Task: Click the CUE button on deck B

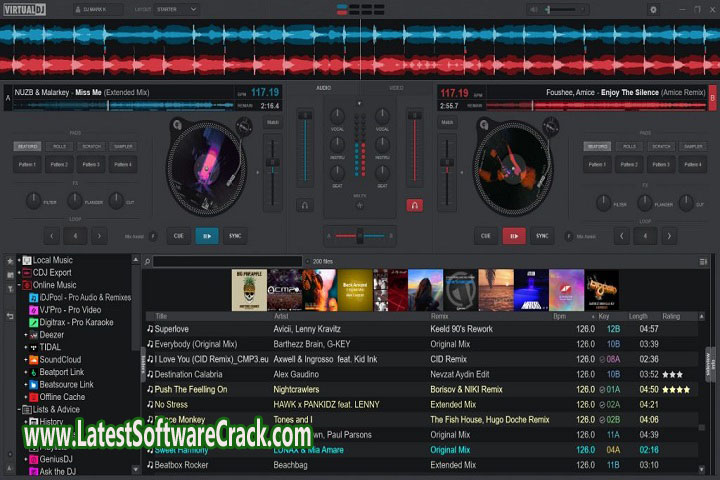Action: 485,236
